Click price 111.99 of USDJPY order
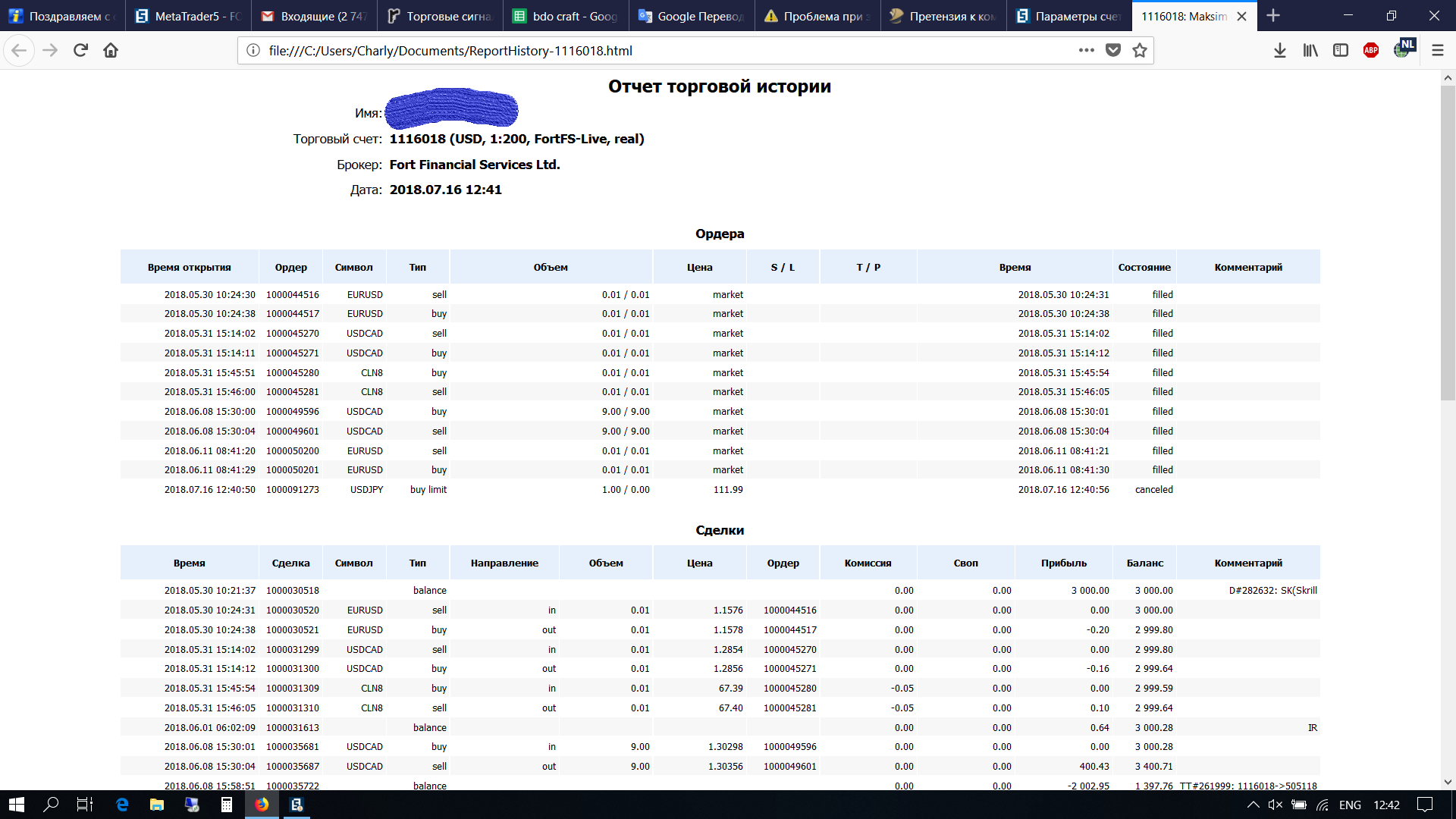This screenshot has height=819, width=1456. (728, 489)
